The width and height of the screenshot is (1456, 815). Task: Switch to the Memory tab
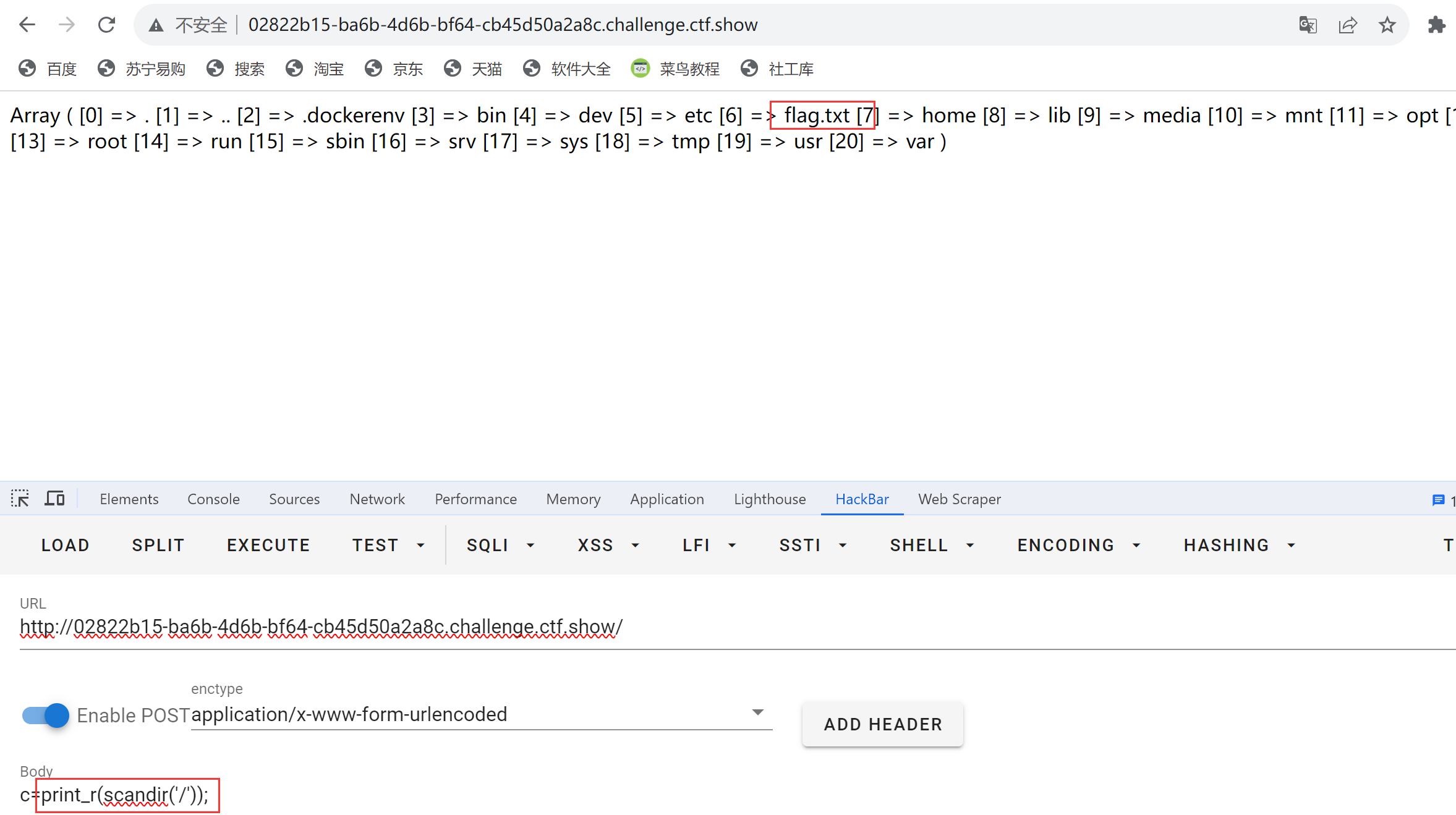[x=573, y=499]
